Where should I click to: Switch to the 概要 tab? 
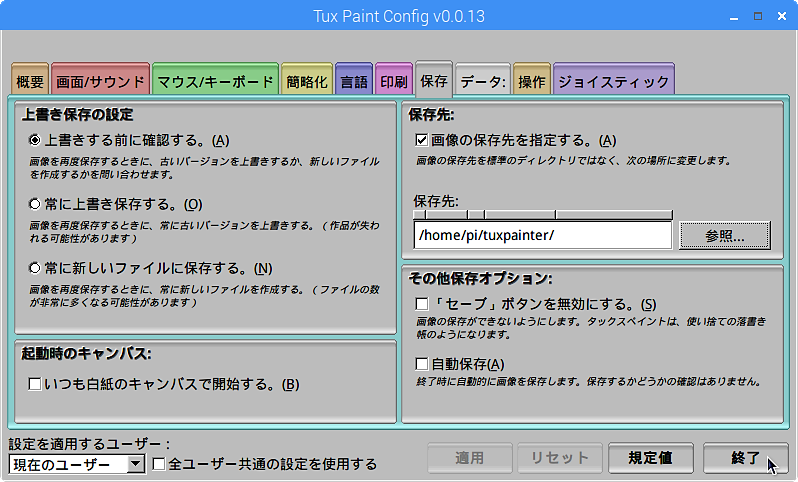coord(30,79)
